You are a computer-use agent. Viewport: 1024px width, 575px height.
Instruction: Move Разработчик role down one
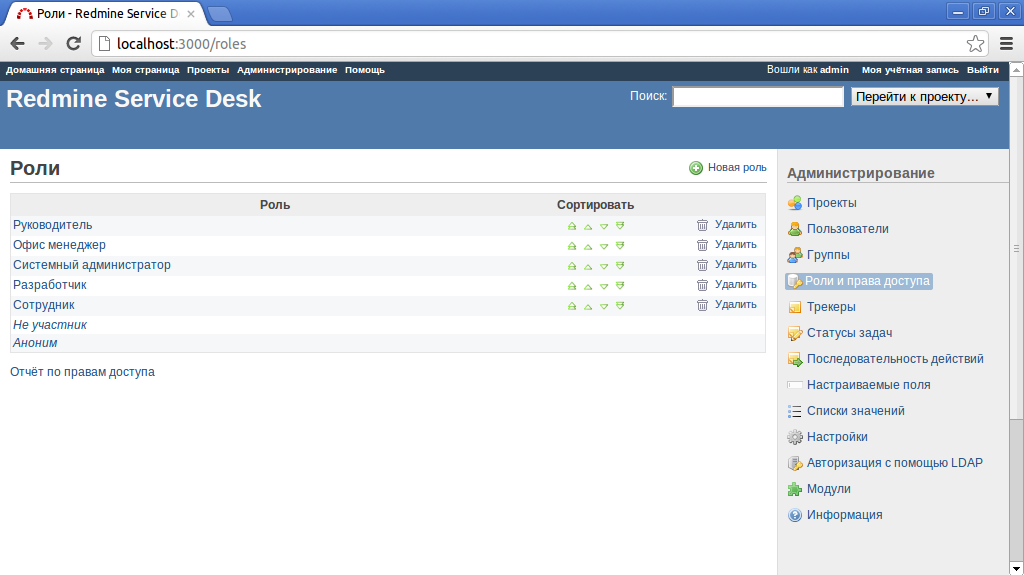point(604,286)
